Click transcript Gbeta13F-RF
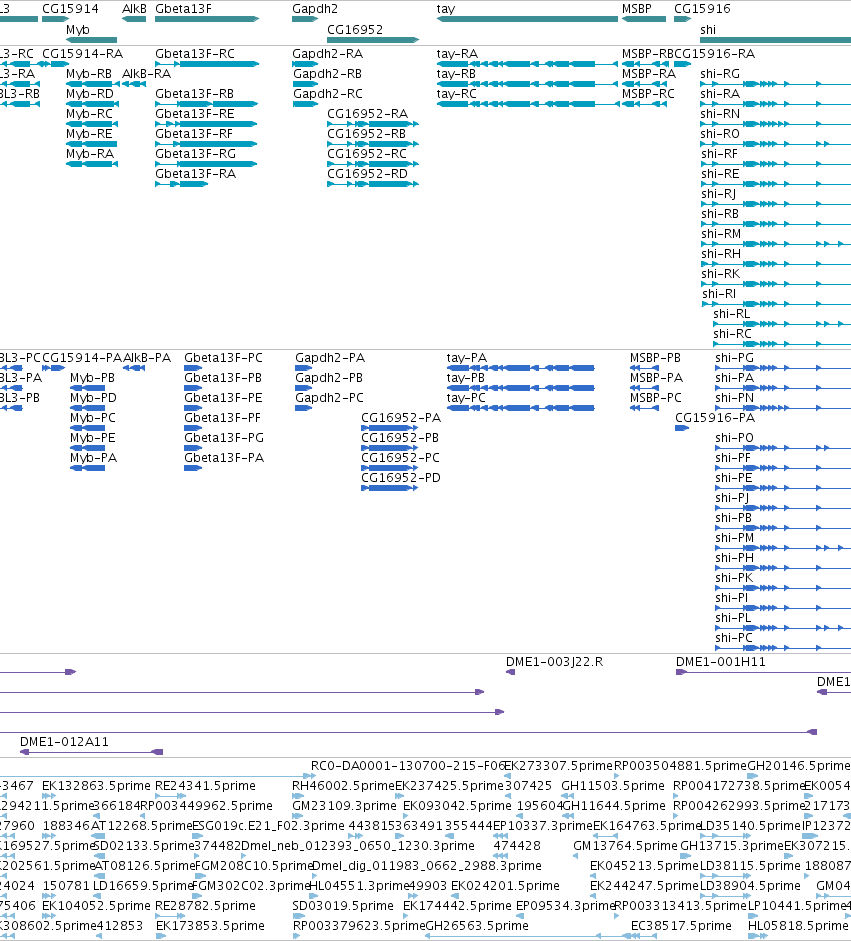The height and width of the screenshot is (941, 851). pyautogui.click(x=194, y=134)
